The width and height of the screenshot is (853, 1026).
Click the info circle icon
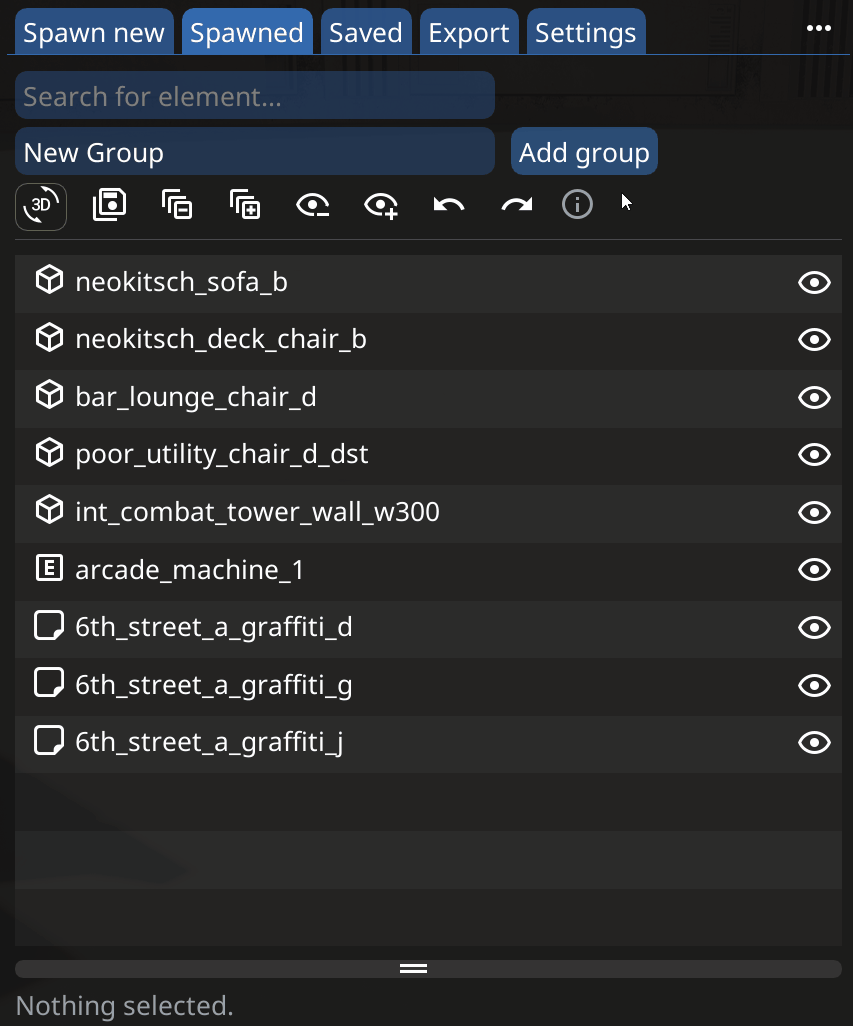click(577, 205)
